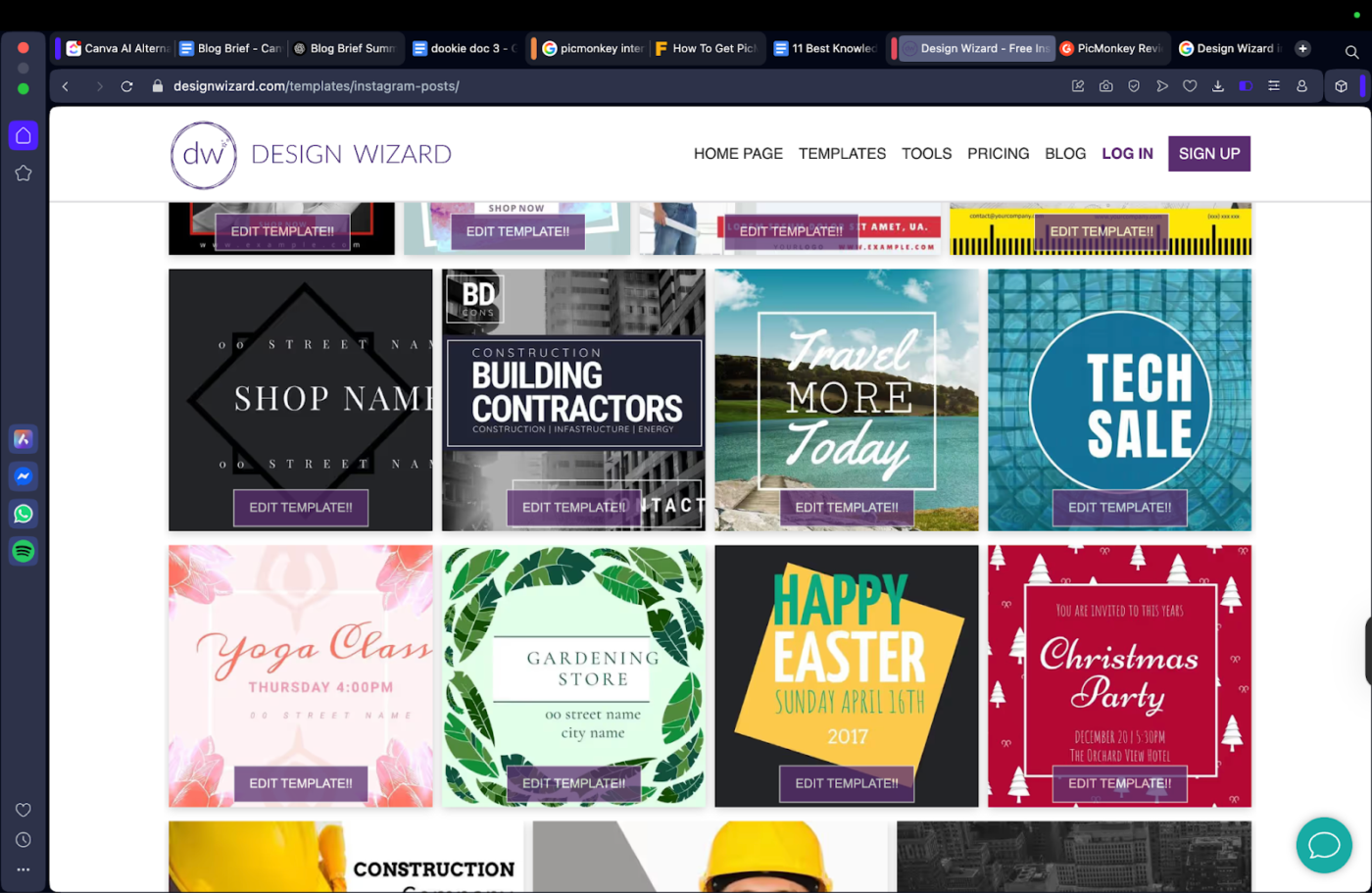Open Facebook Messenger in the sidebar
Screen dimensions: 1372x893
(23, 476)
